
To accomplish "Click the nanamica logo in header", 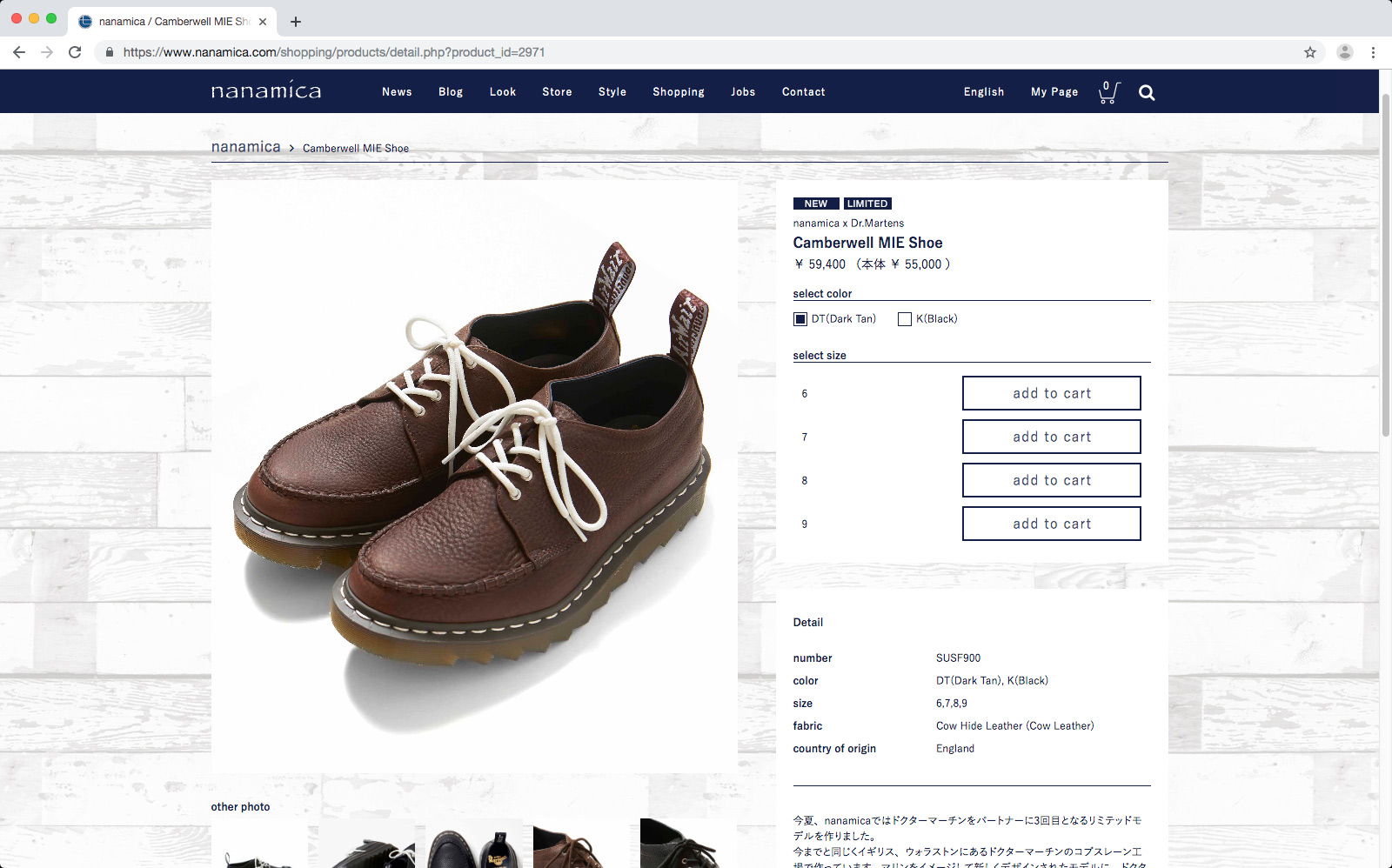I will [x=266, y=90].
